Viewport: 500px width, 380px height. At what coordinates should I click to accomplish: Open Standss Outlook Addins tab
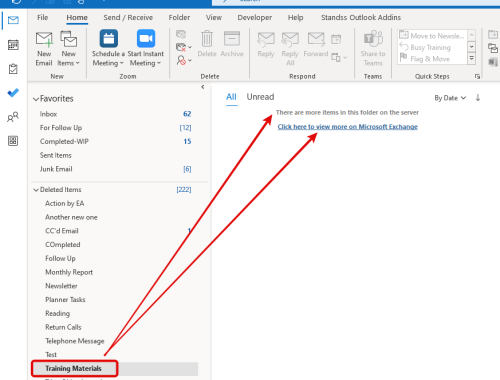[x=361, y=17]
